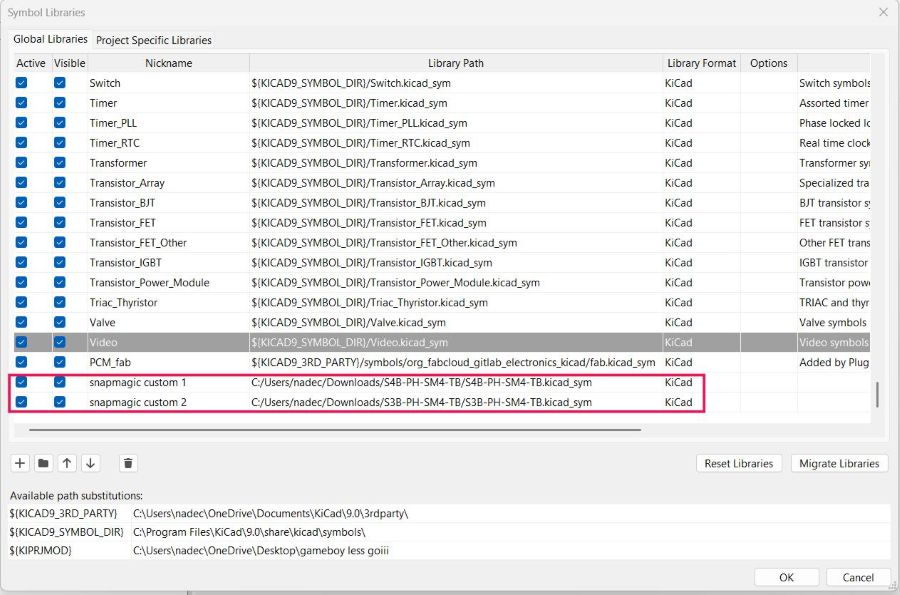Uncheck Active for snapmagic custom 2
The height and width of the screenshot is (595, 900).
[x=22, y=402]
